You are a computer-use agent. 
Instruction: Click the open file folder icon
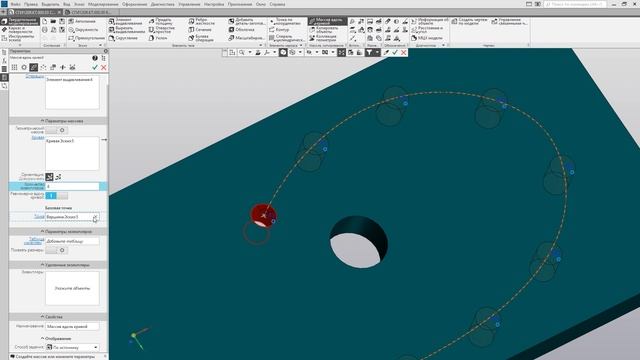point(53,21)
